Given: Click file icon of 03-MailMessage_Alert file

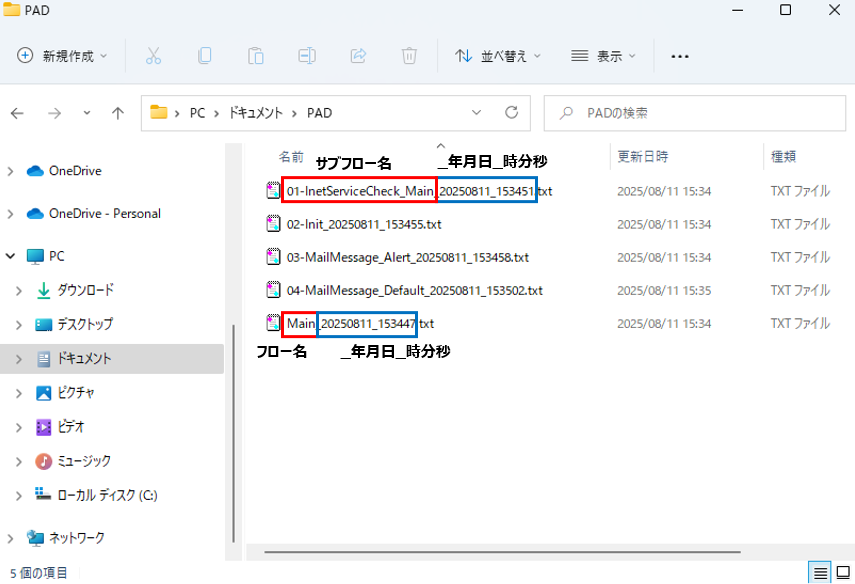Looking at the screenshot, I should [273, 257].
